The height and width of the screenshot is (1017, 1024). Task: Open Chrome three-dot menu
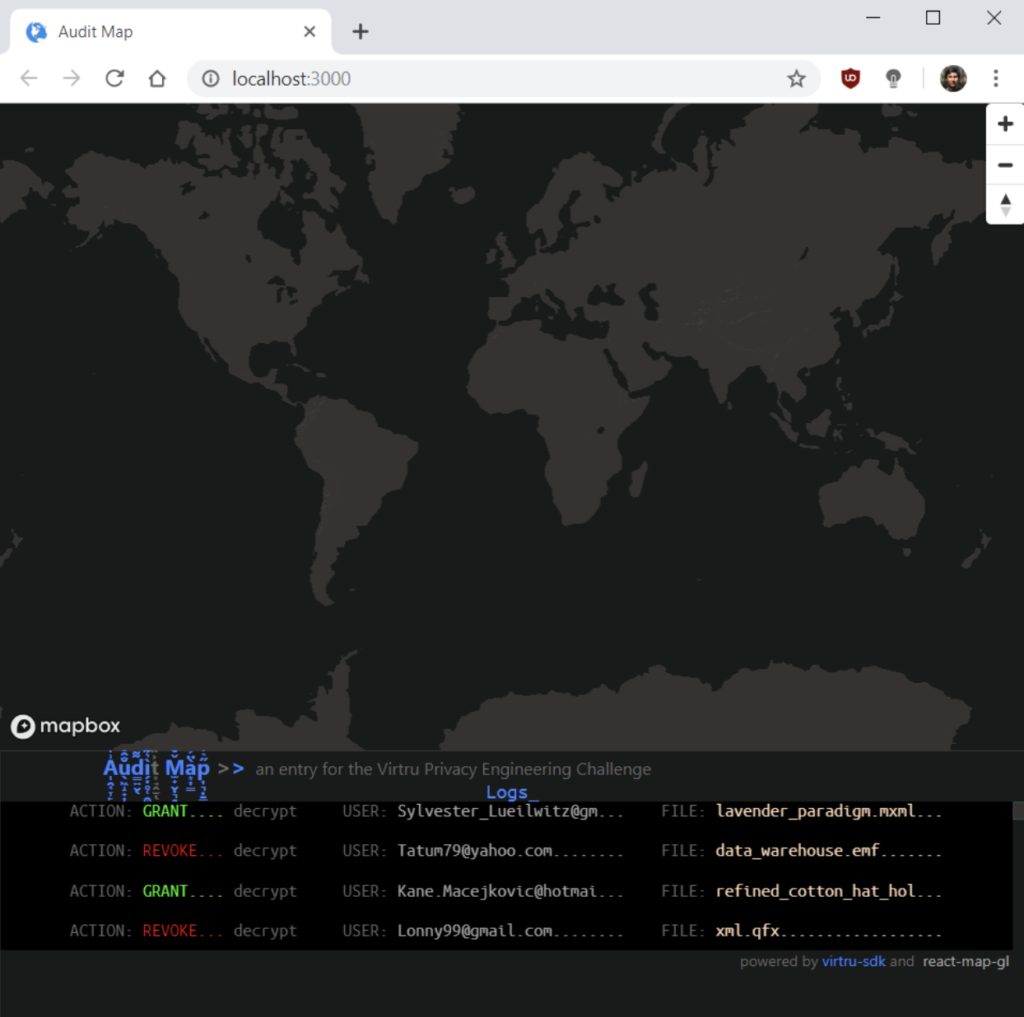pyautogui.click(x=995, y=79)
